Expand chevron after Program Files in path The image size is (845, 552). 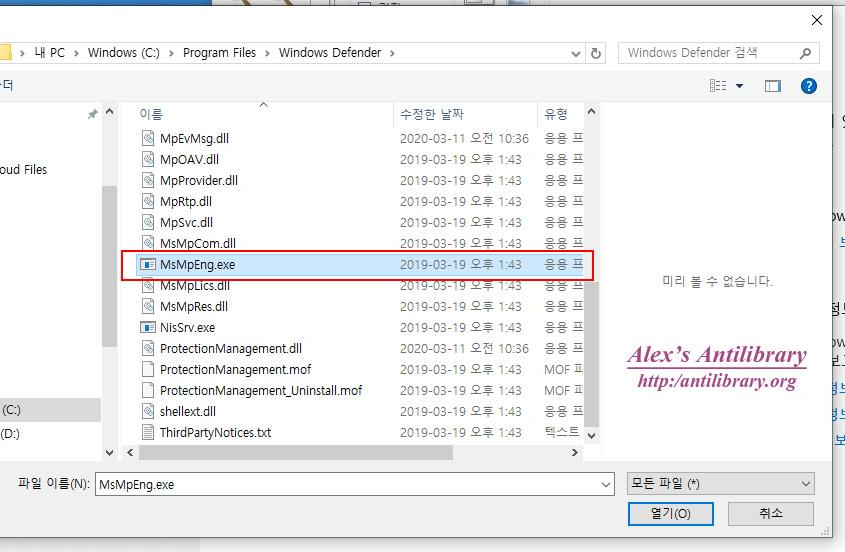pyautogui.click(x=267, y=53)
